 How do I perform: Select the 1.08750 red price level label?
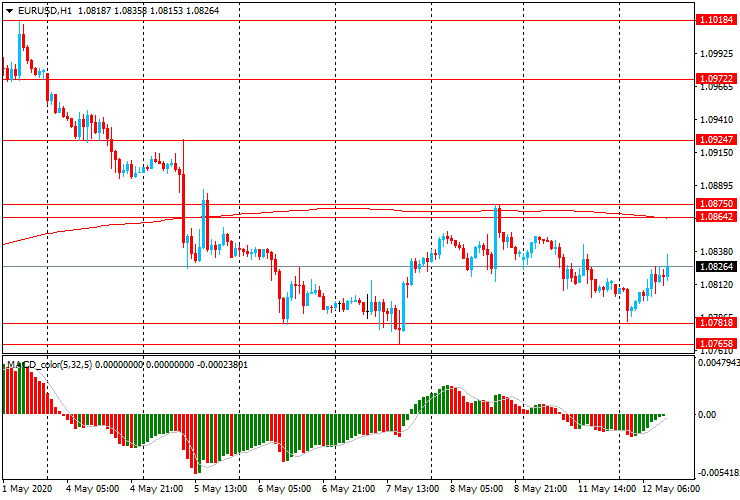pyautogui.click(x=716, y=203)
